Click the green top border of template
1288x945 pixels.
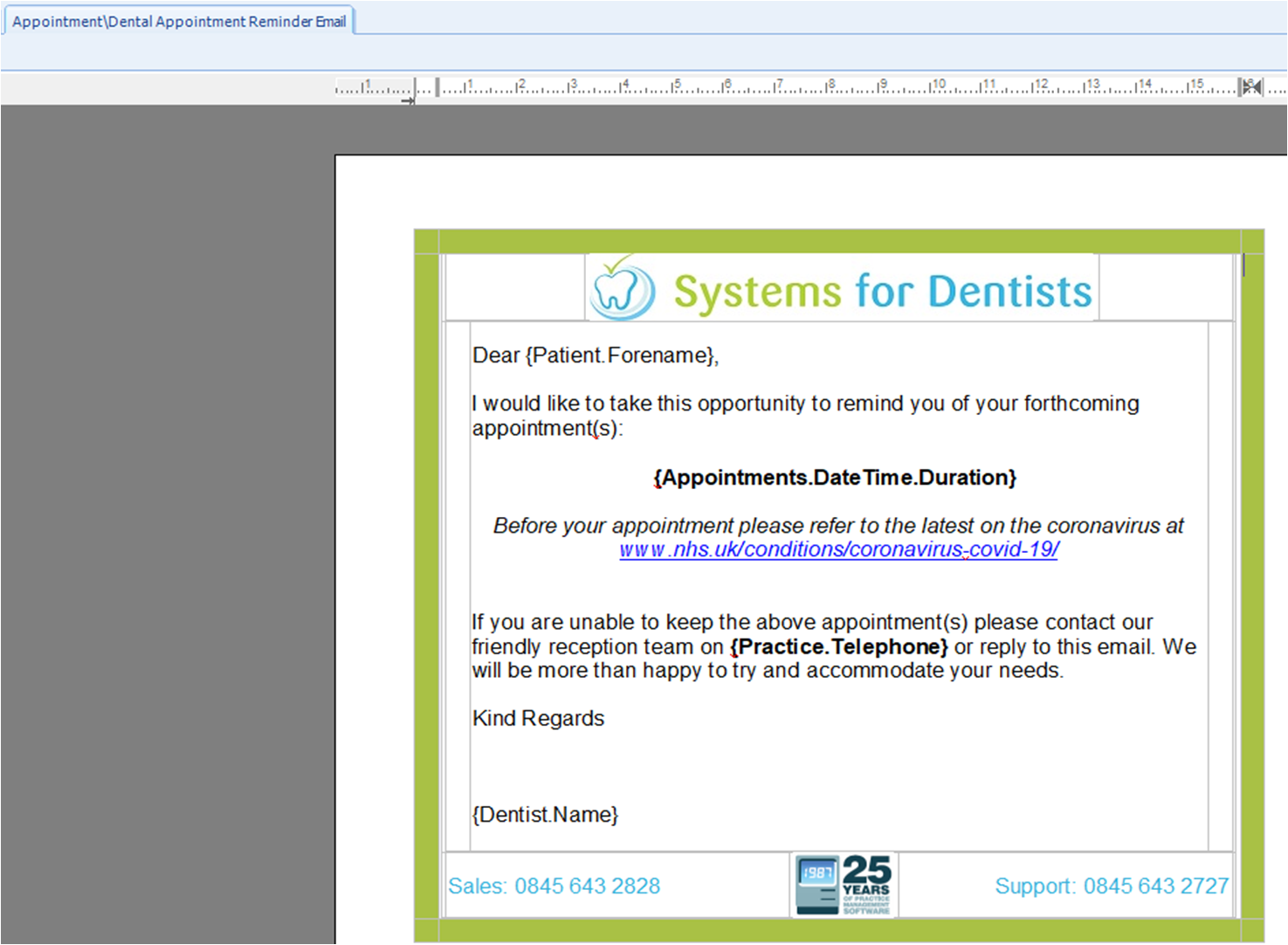(x=838, y=241)
